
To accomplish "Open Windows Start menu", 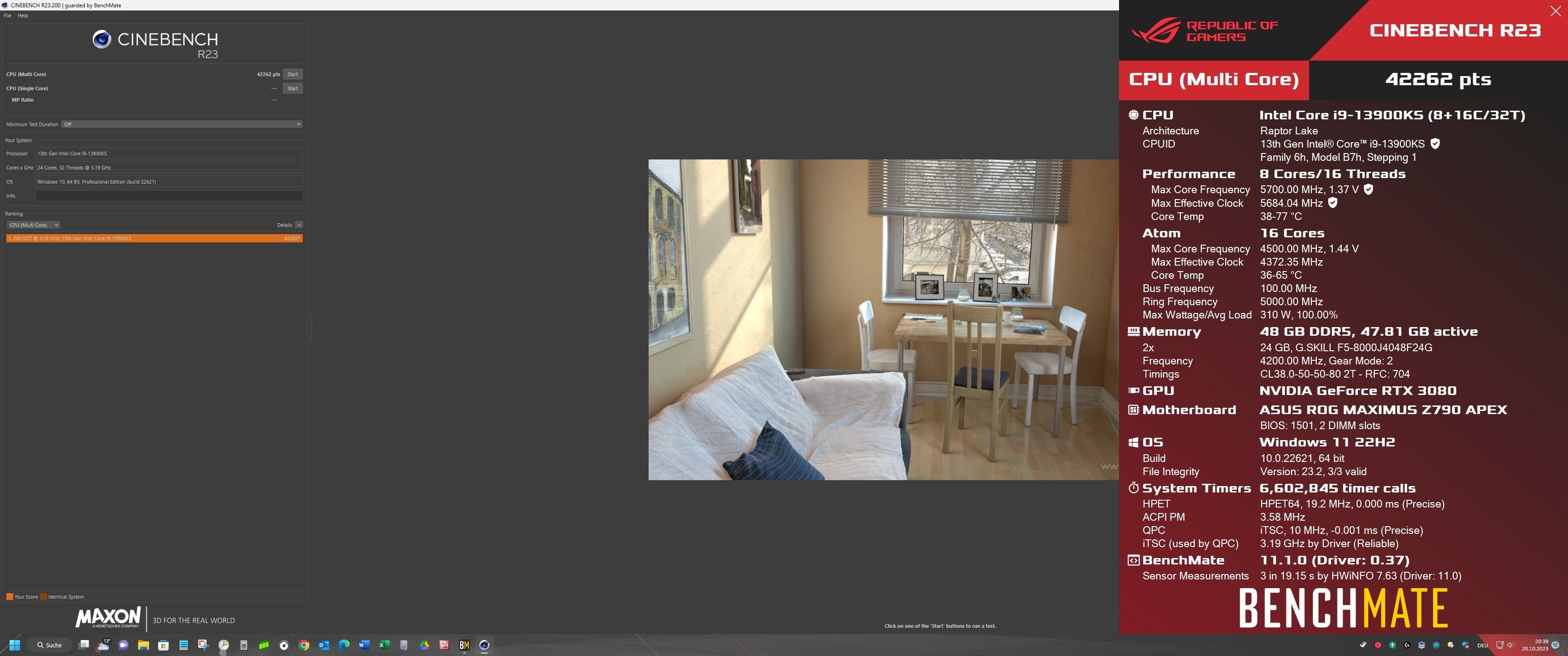I will pyautogui.click(x=15, y=645).
